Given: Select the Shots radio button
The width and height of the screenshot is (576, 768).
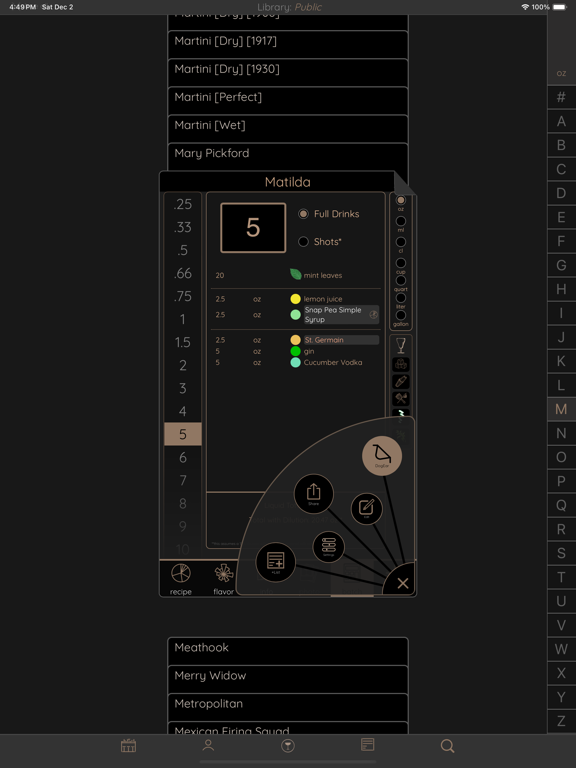Looking at the screenshot, I should [303, 241].
